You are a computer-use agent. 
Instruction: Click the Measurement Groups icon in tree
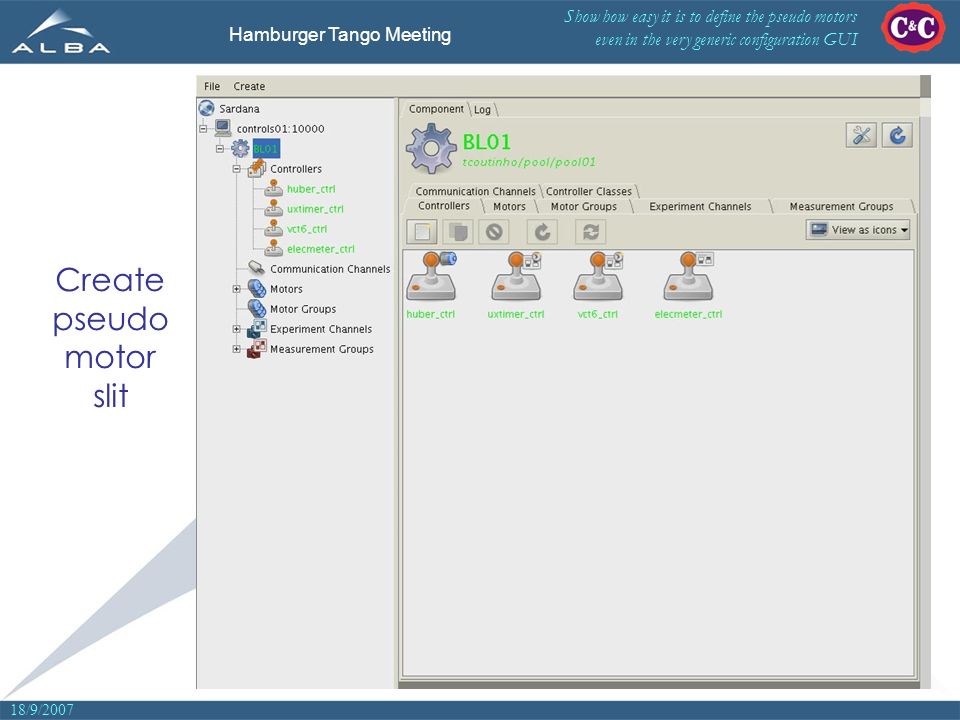(257, 348)
